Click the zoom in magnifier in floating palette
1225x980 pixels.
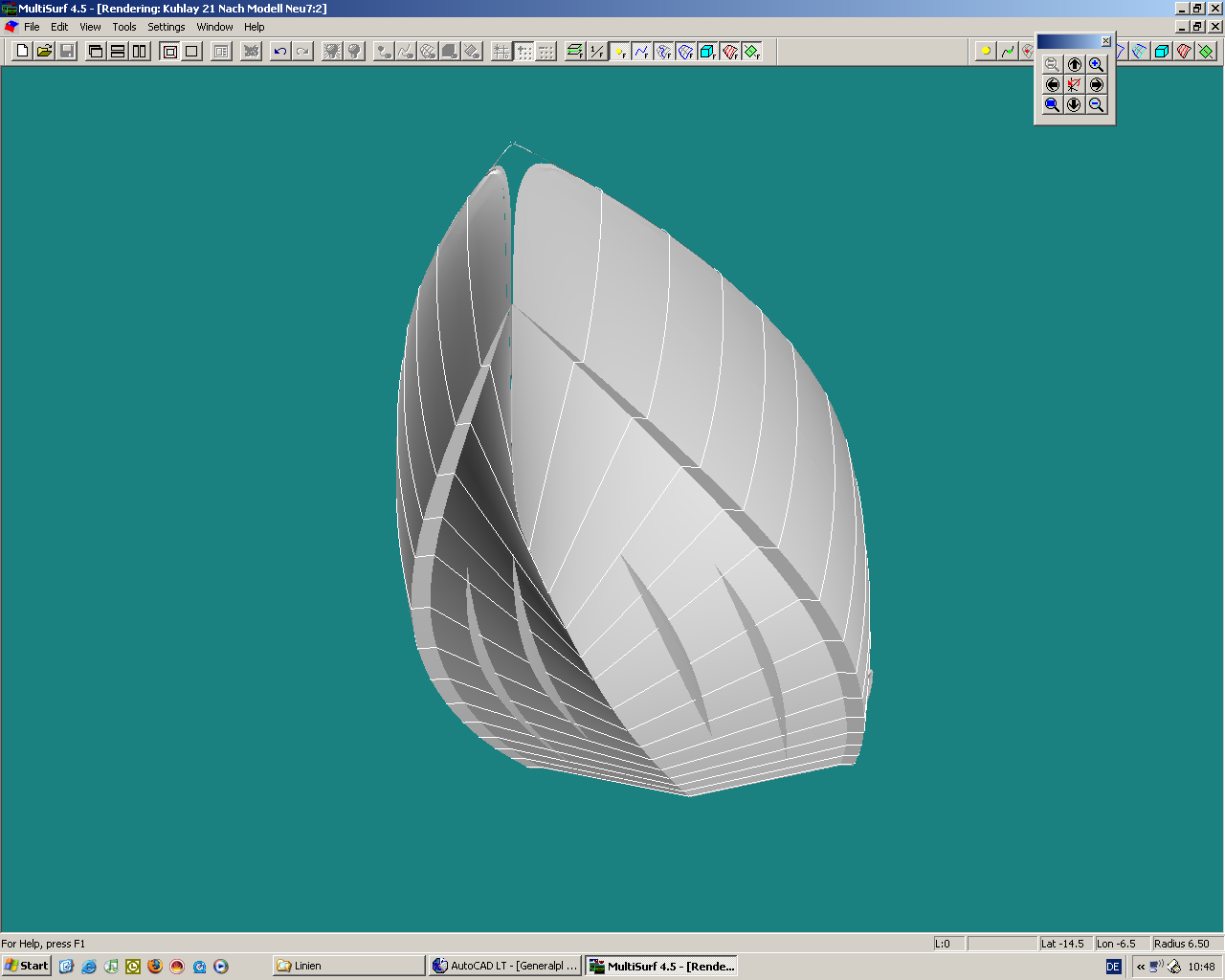[x=1096, y=64]
